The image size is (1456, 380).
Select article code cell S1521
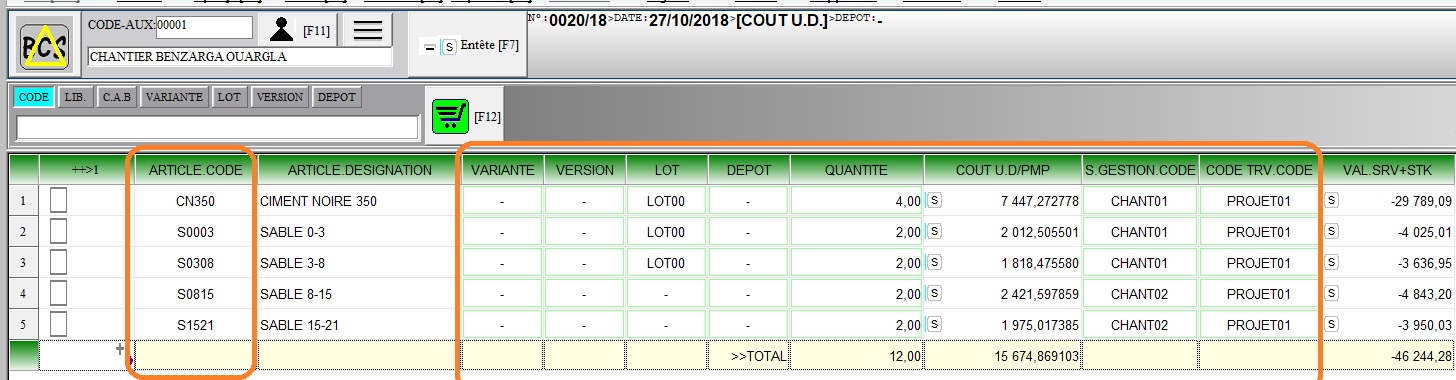click(196, 325)
